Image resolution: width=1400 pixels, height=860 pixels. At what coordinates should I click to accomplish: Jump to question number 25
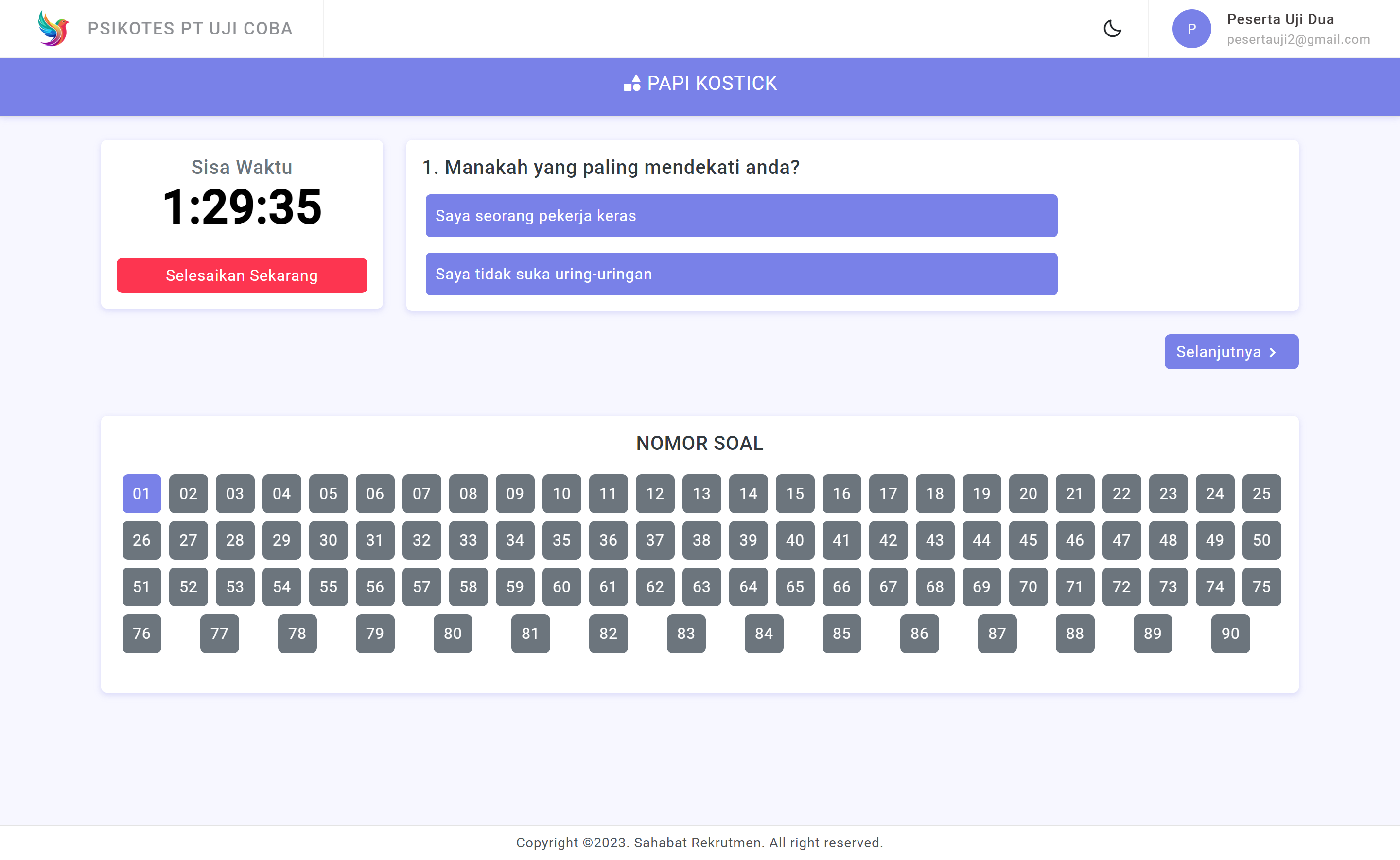pos(1261,494)
